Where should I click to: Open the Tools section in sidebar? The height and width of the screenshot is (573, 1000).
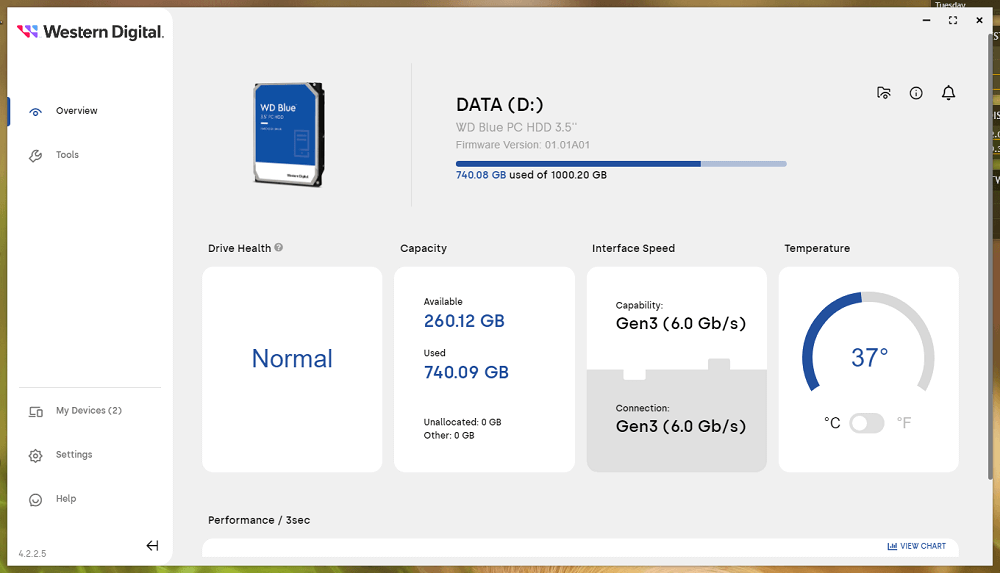click(67, 155)
